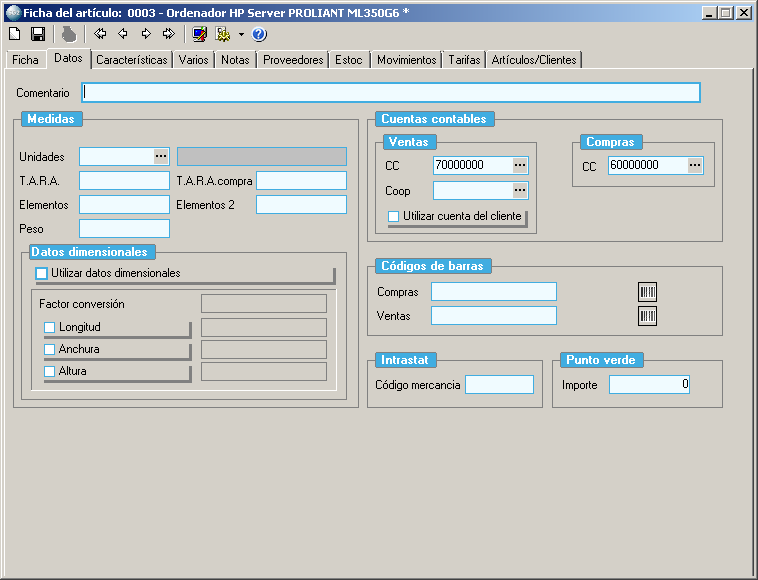Image resolution: width=758 pixels, height=580 pixels.
Task: Click the Anchura value field
Action: click(264, 349)
